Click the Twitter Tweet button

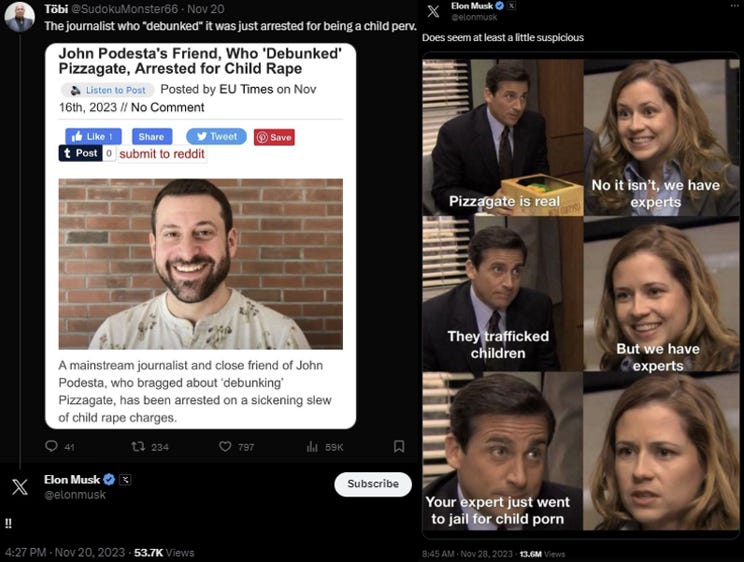click(x=216, y=136)
